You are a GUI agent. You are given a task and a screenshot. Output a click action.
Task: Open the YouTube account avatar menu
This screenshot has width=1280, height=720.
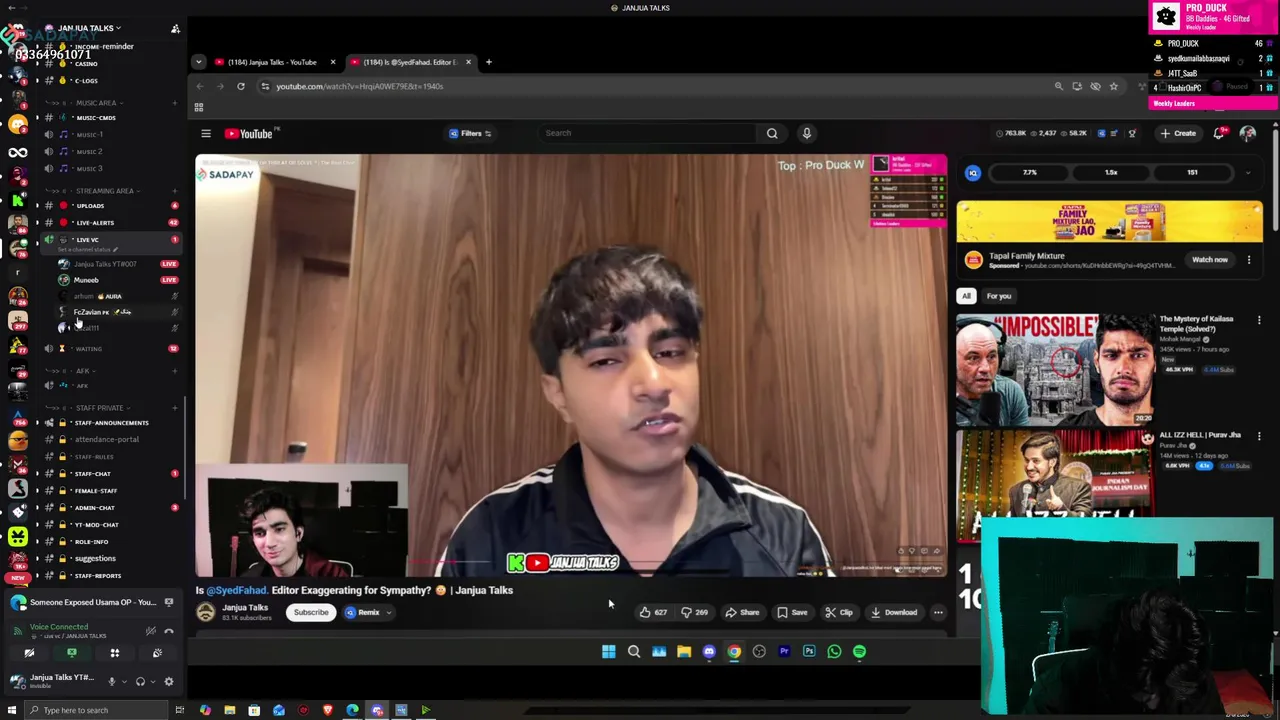coord(1248,133)
